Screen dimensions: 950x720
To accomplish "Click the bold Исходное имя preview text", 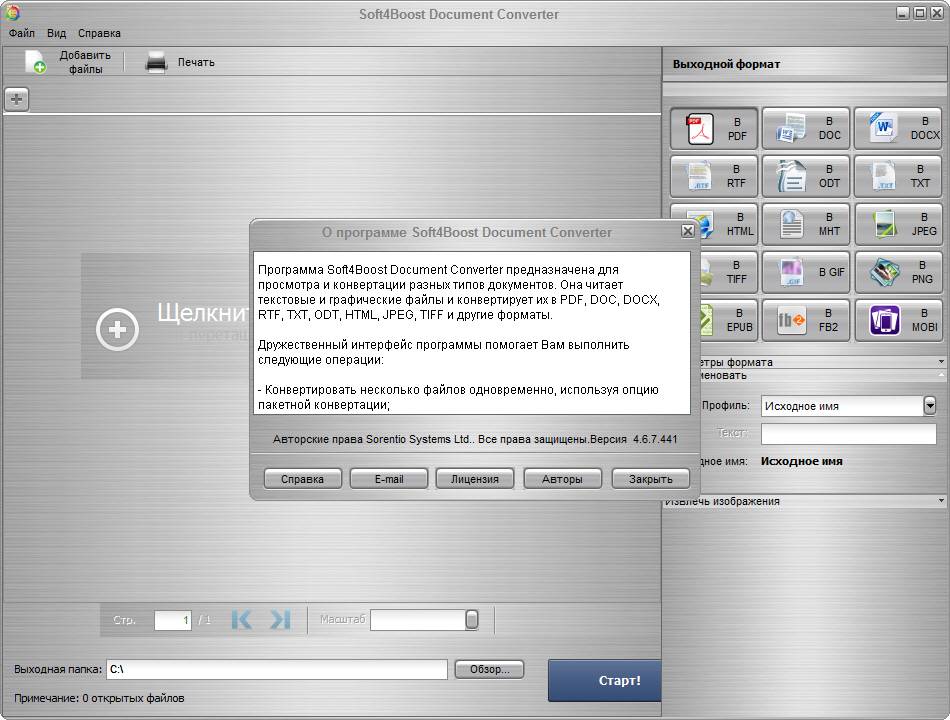I will 802,461.
